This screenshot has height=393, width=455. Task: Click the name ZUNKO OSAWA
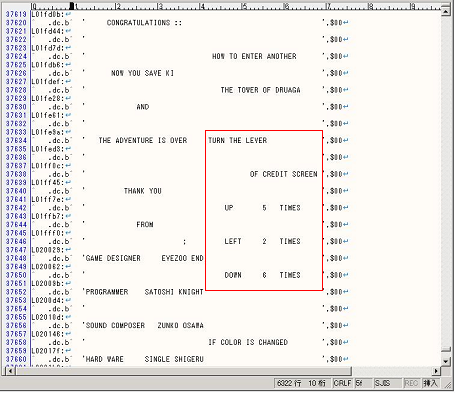180,326
